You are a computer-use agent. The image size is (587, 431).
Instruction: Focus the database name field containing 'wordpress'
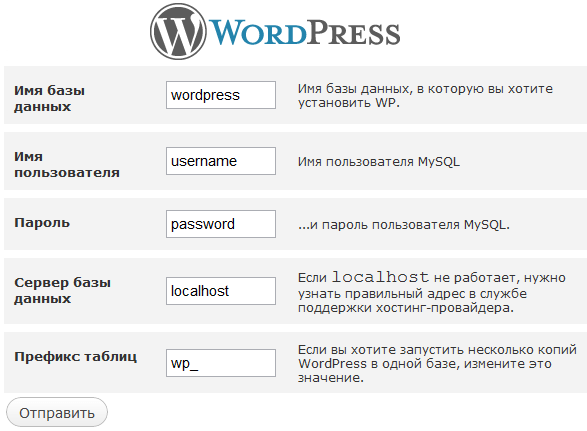(221, 95)
